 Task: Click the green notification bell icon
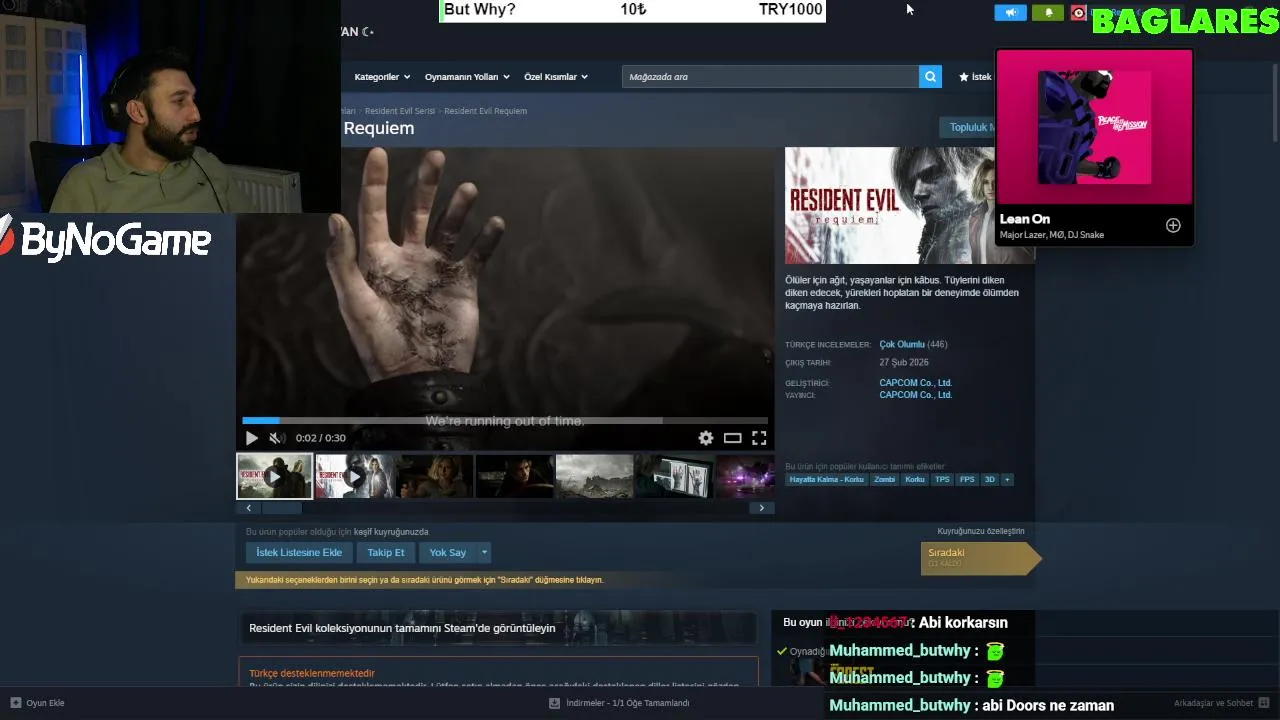(x=1048, y=13)
